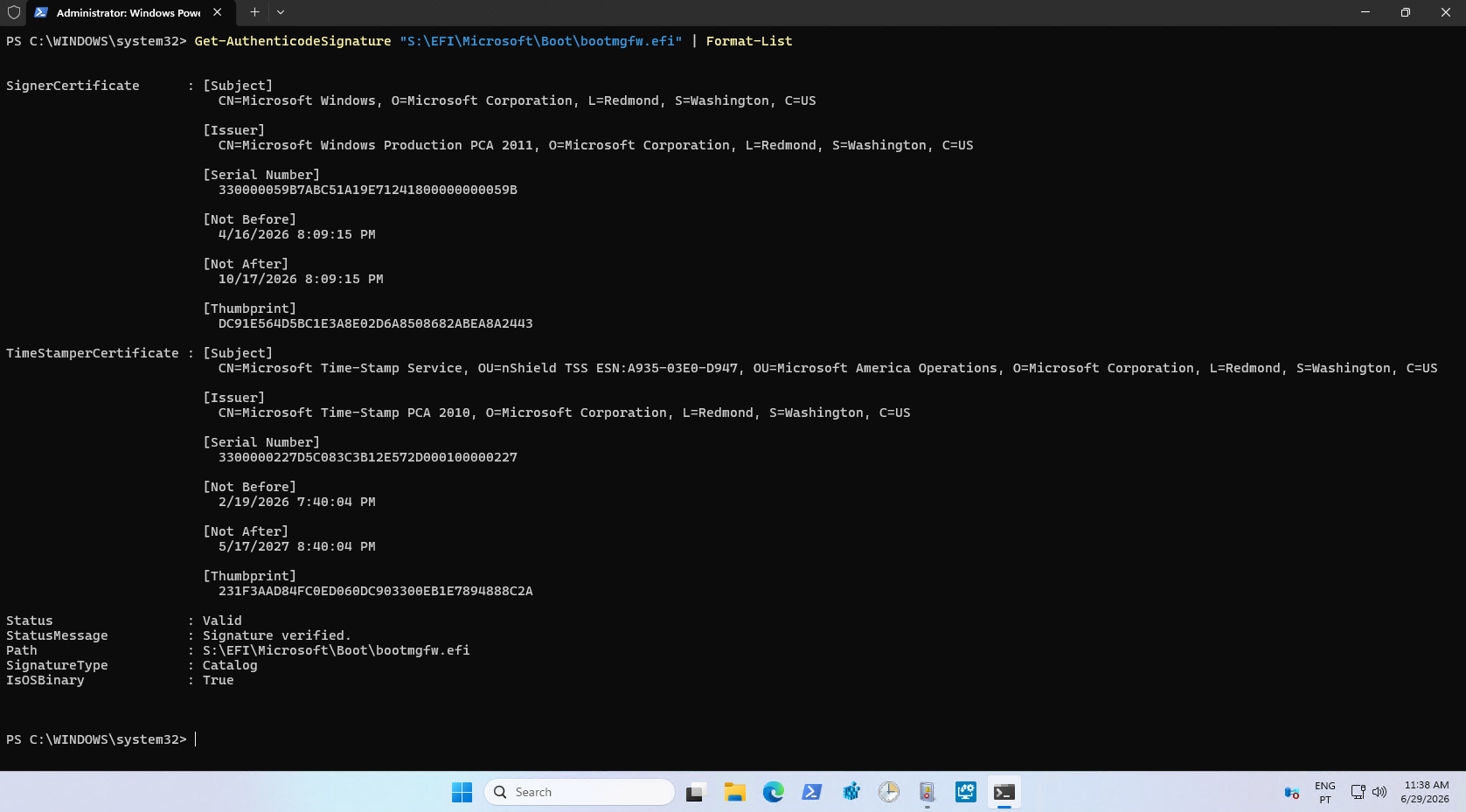Open network status tray icon
Screen dimensions: 1466x812
pyautogui.click(x=1358, y=792)
